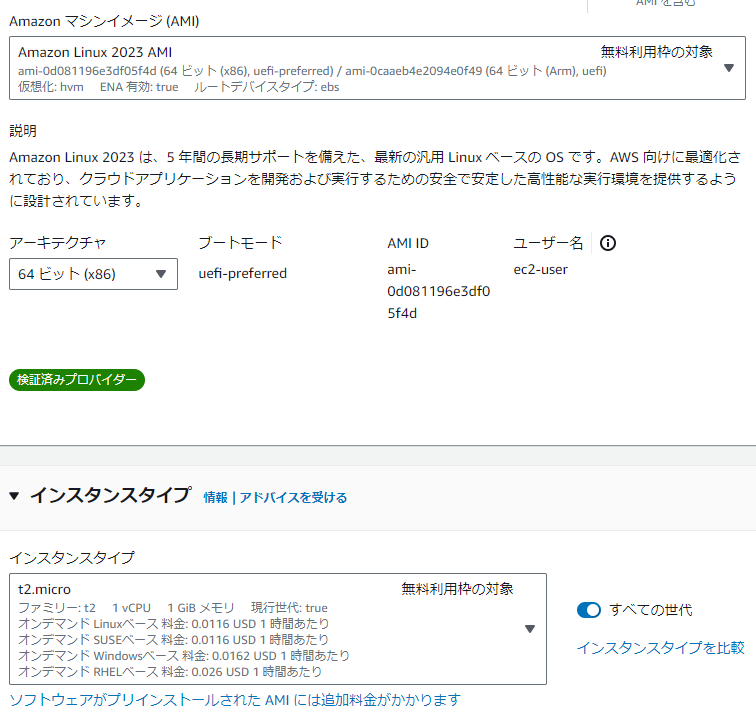
Task: Click the 無料利用枠の対象 label in the AMI box
Action: [656, 52]
